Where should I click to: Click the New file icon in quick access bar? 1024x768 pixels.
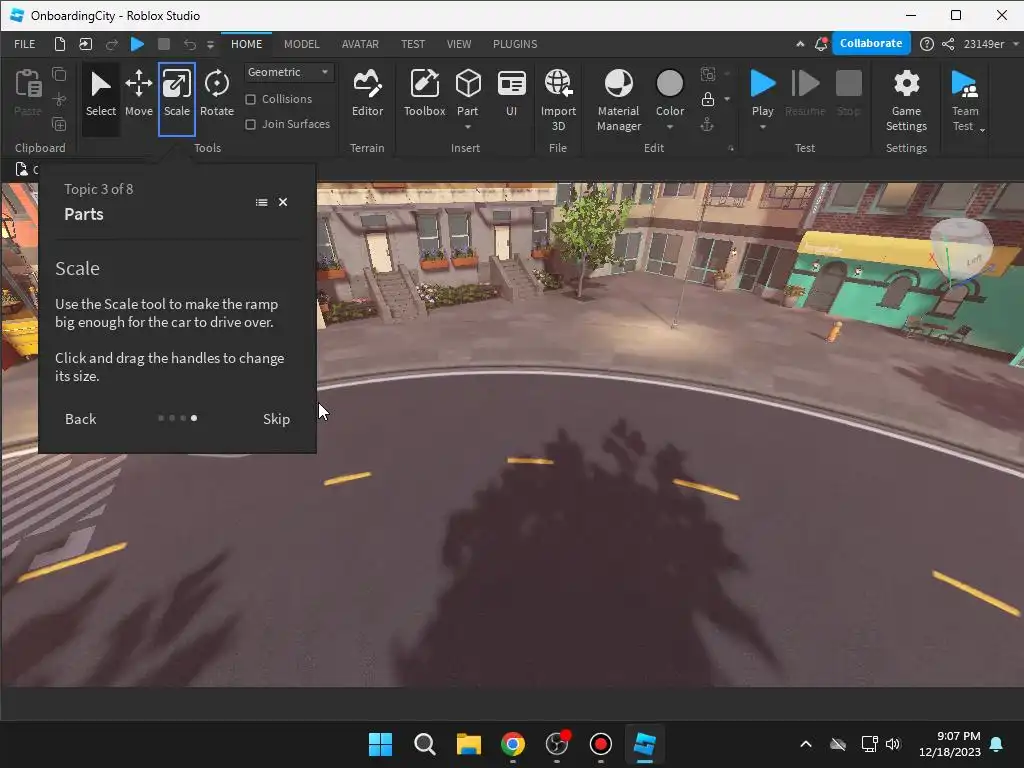click(x=59, y=44)
